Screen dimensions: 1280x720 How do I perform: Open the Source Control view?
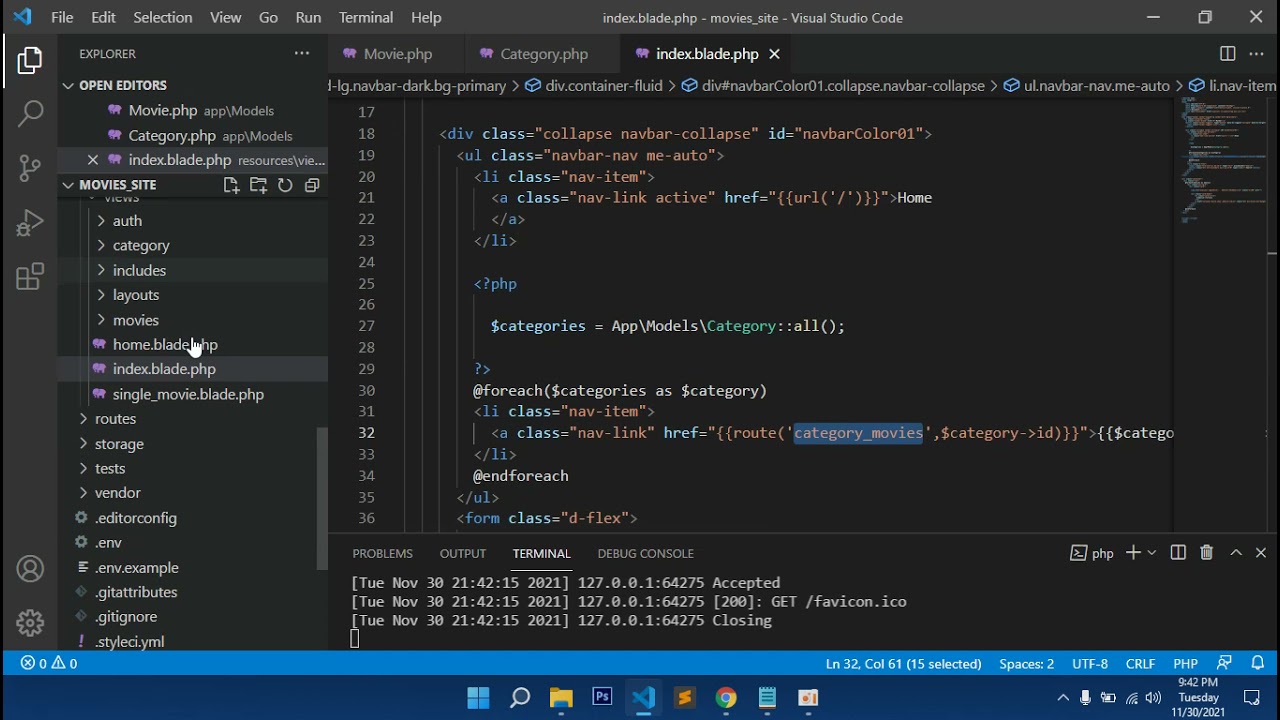pyautogui.click(x=30, y=167)
